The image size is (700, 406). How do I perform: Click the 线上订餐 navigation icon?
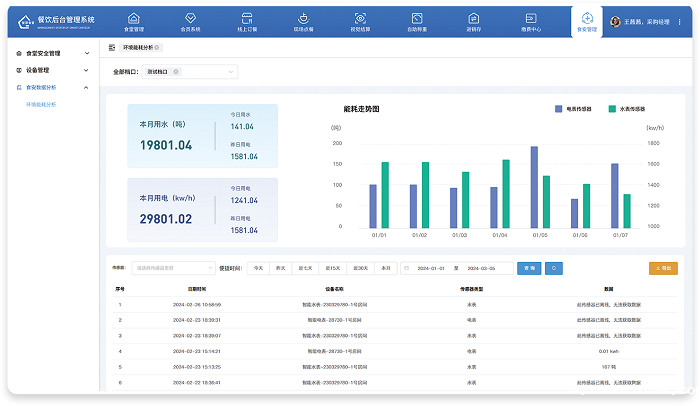[x=247, y=18]
